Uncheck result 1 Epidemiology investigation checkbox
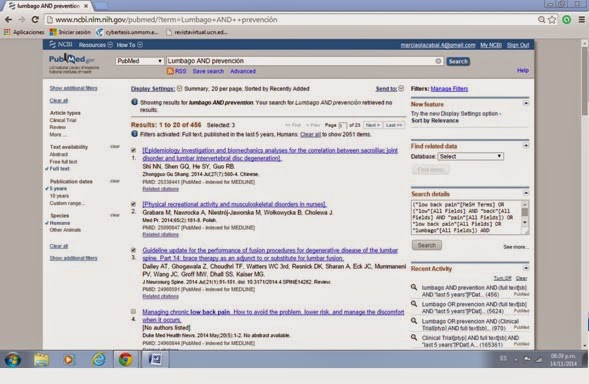This screenshot has height=384, width=589. 133,150
